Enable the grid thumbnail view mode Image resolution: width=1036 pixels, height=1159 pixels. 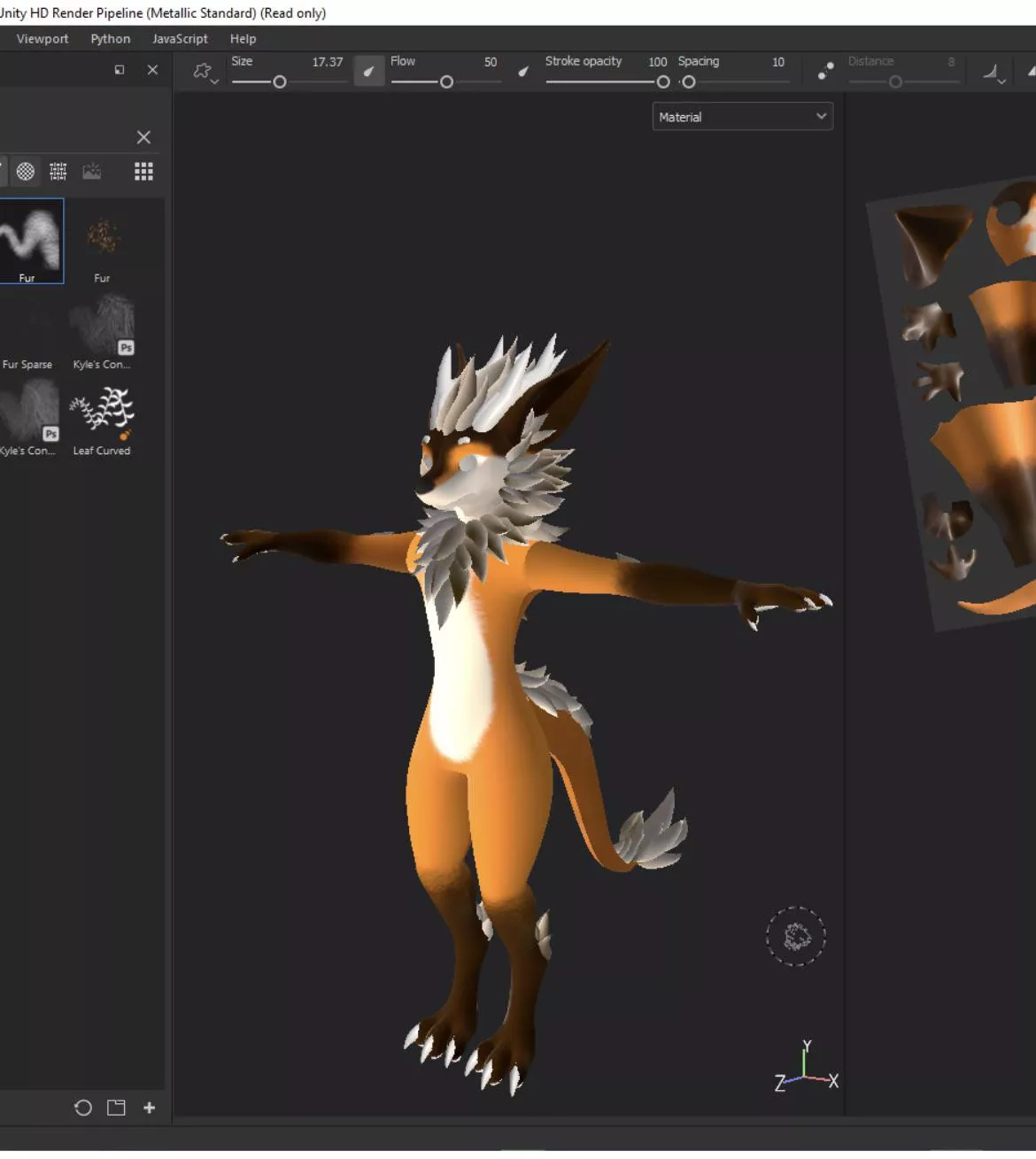pyautogui.click(x=143, y=171)
